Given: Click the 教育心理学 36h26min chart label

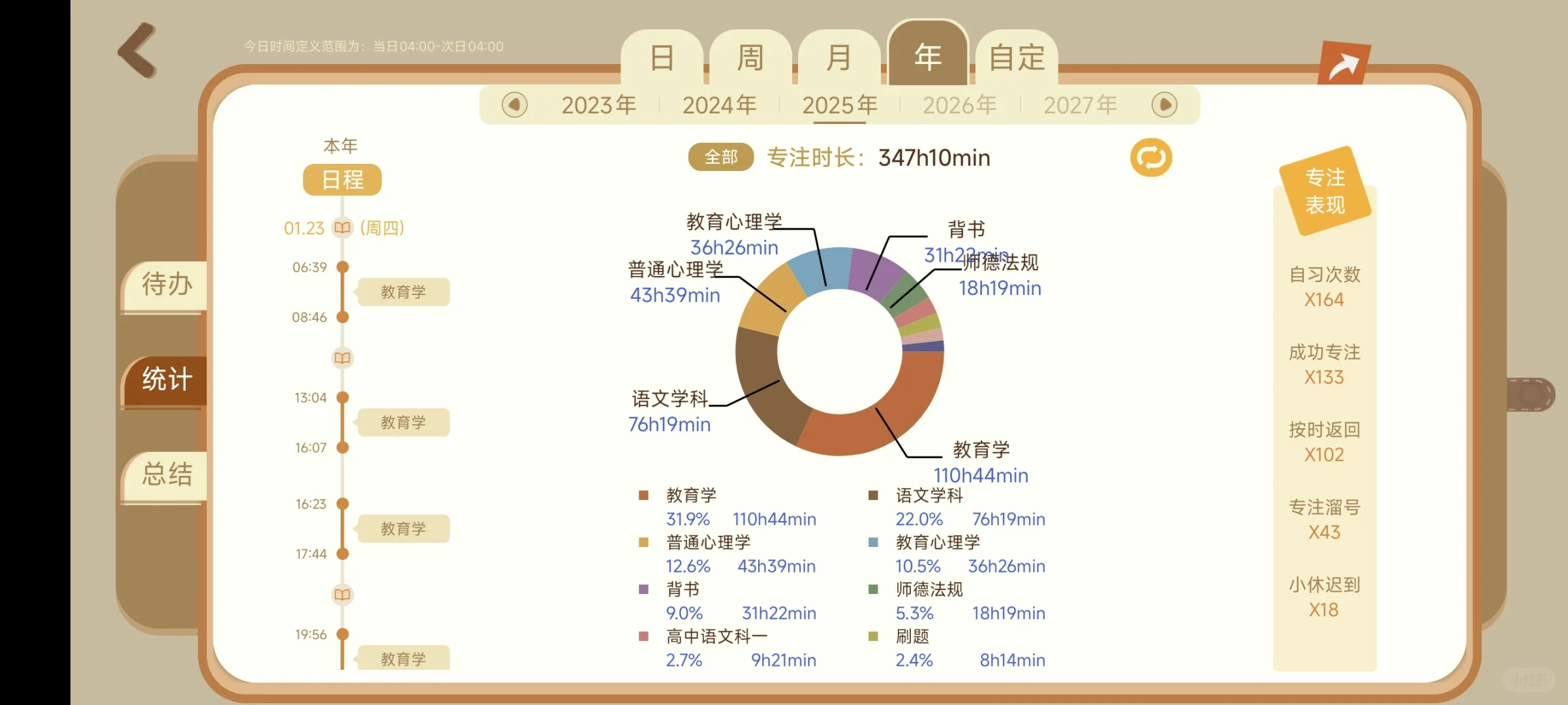Looking at the screenshot, I should tap(734, 234).
